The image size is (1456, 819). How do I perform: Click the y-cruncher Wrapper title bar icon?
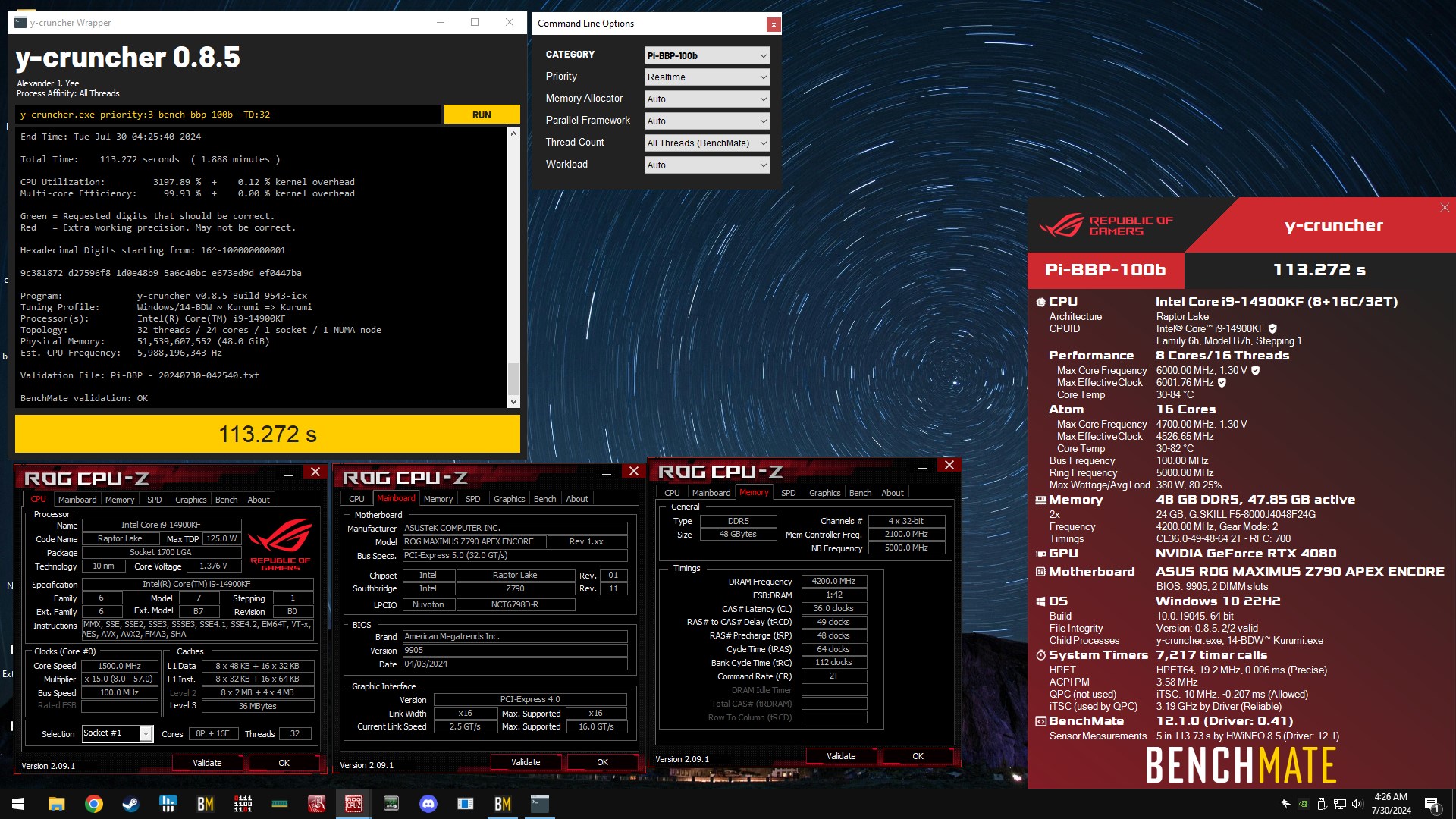pos(20,23)
